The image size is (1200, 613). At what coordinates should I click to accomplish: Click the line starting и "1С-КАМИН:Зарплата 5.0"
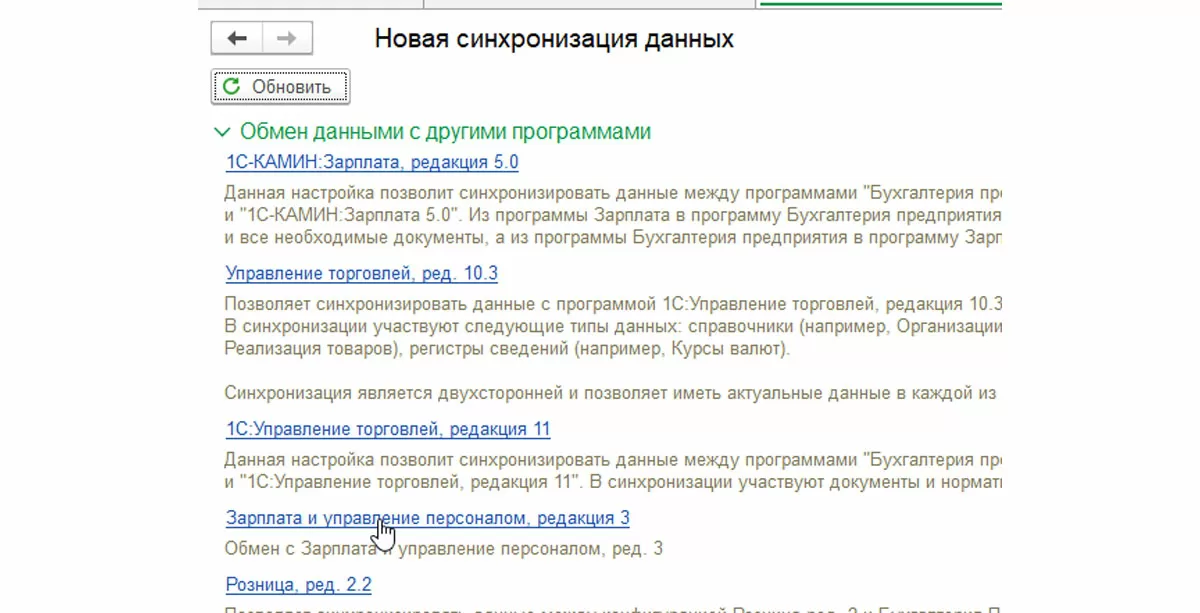(x=613, y=216)
